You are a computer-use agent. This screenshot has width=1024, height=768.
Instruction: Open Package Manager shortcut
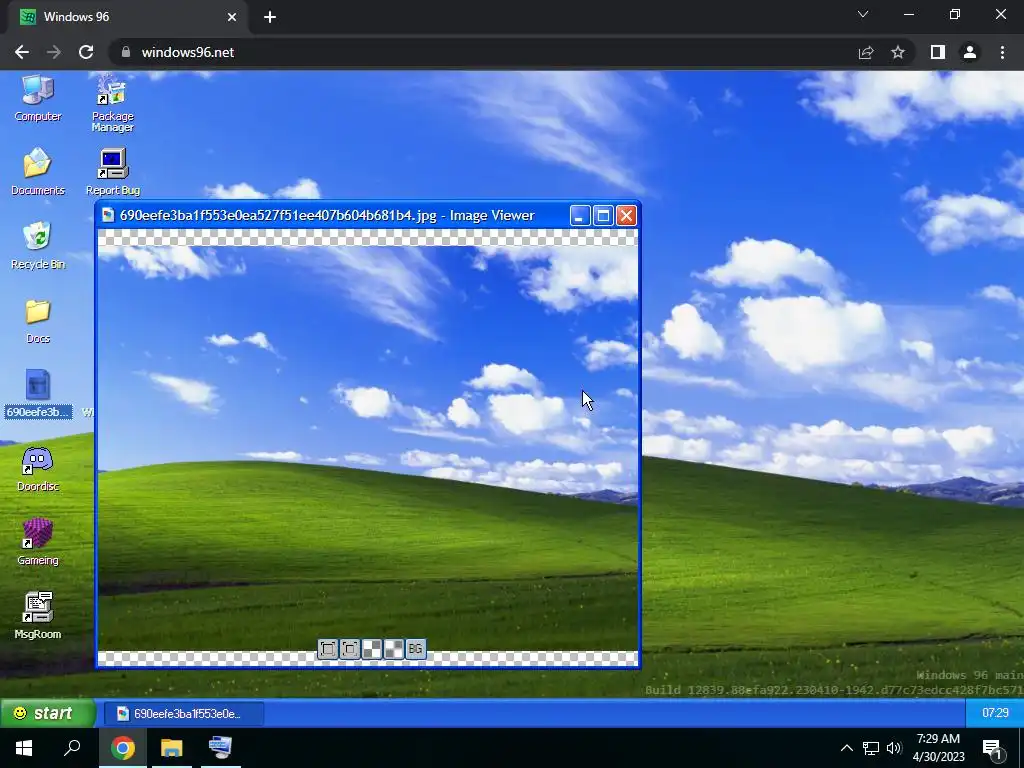pos(112,103)
